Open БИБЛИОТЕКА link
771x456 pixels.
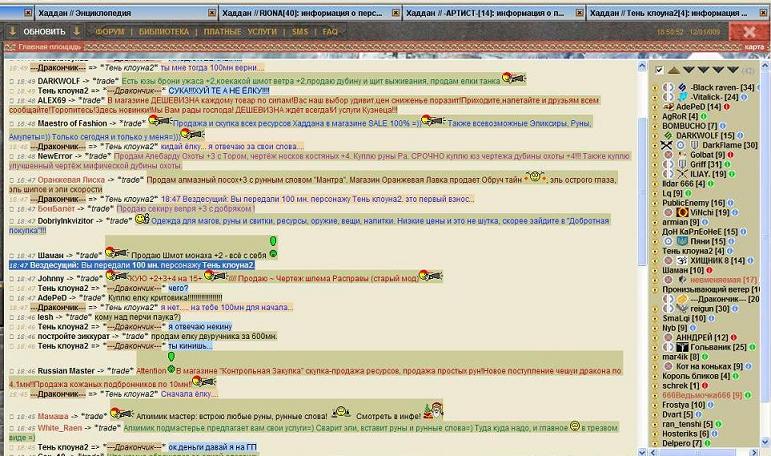(164, 31)
